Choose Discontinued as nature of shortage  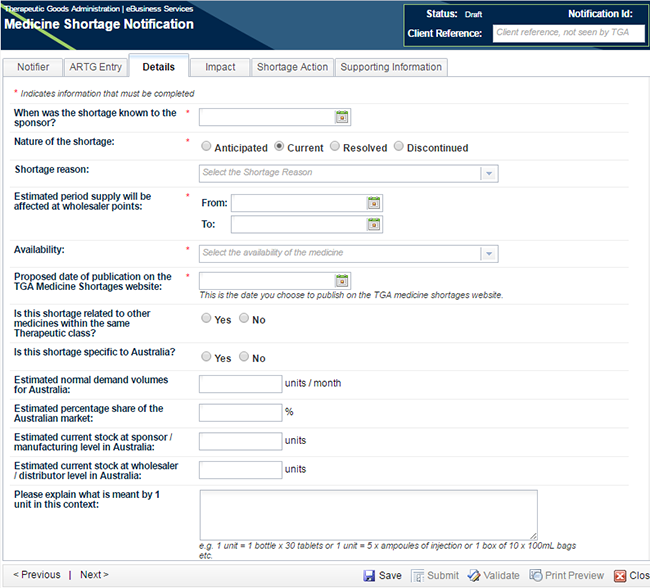coord(398,146)
